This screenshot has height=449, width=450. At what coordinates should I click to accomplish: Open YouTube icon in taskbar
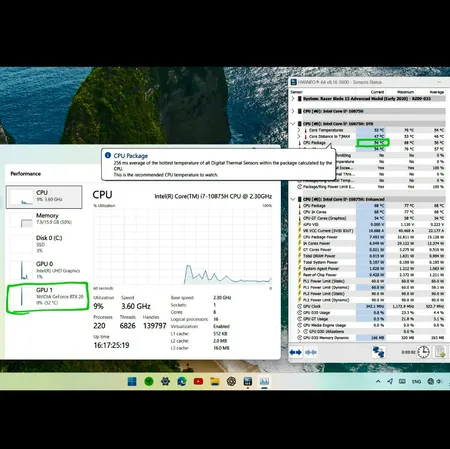(198, 381)
